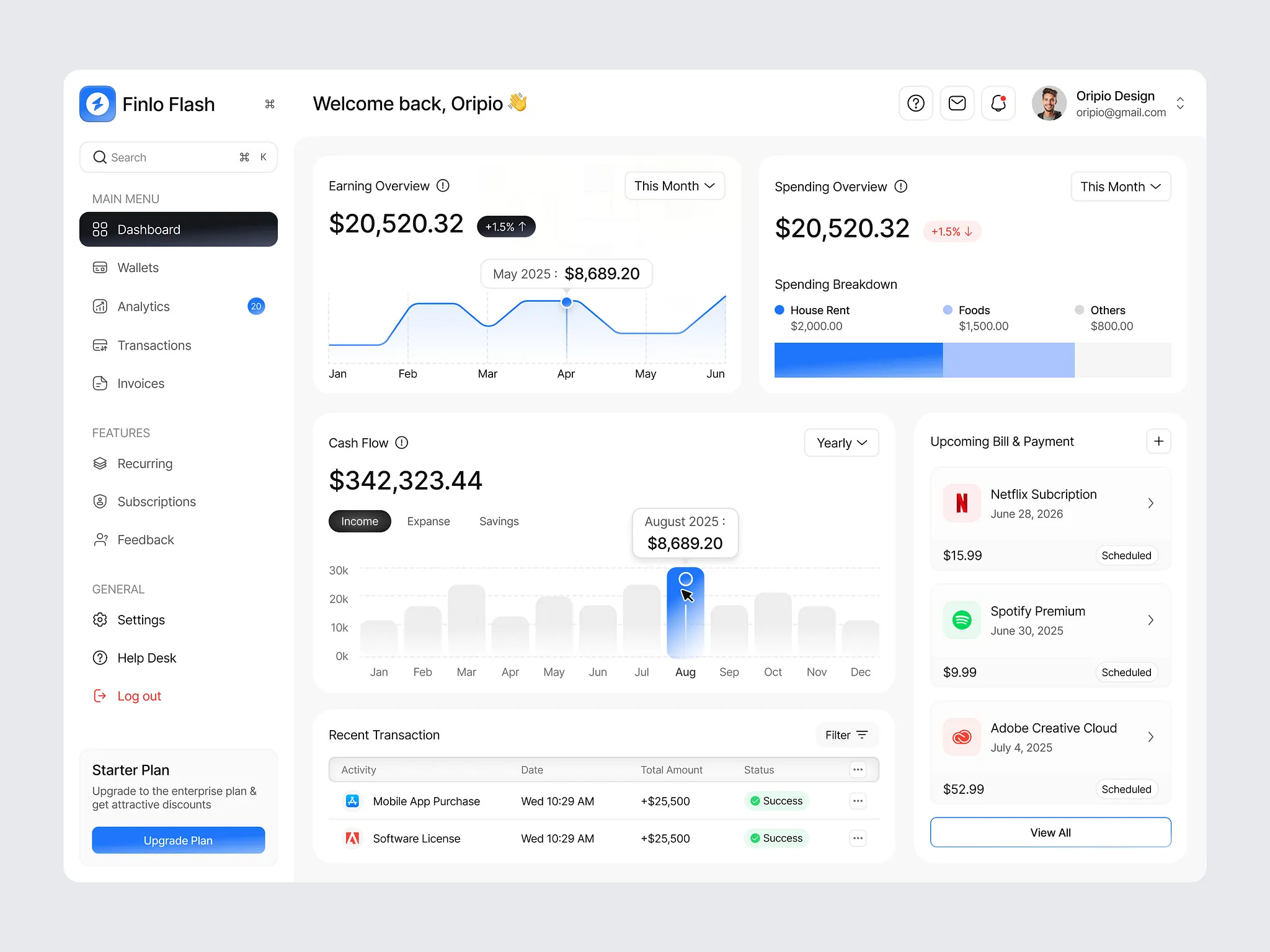Click the Upgrade Plan button
The image size is (1270, 952).
click(x=178, y=840)
